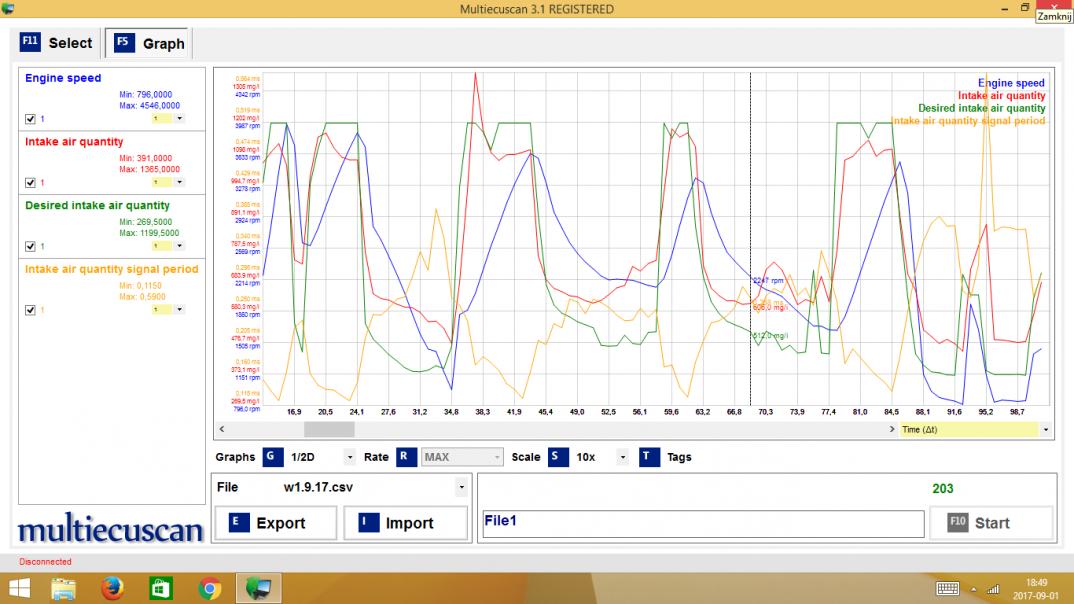Viewport: 1074px width, 604px height.
Task: Expand the Scale 10x dropdown
Action: (x=623, y=457)
